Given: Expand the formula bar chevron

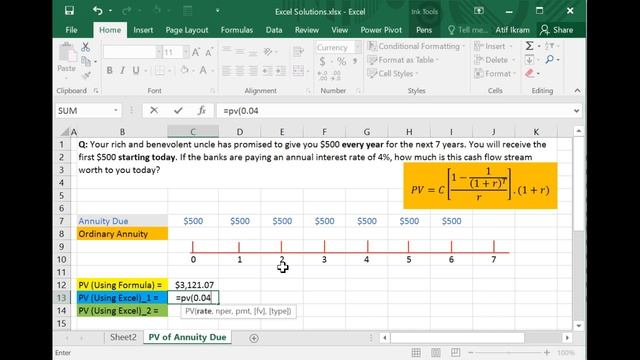Looking at the screenshot, I should click(576, 111).
